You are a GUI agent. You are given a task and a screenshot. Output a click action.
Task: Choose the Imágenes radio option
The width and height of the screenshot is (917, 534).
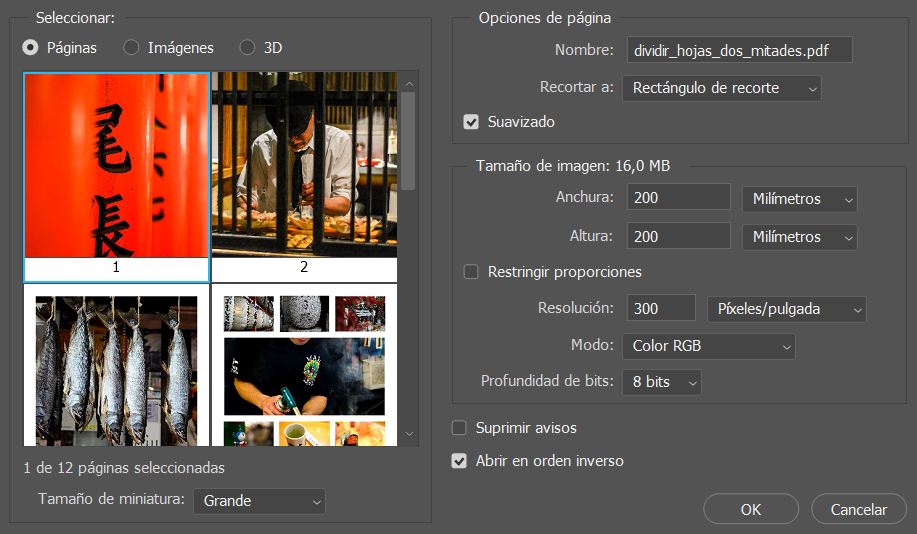(131, 47)
